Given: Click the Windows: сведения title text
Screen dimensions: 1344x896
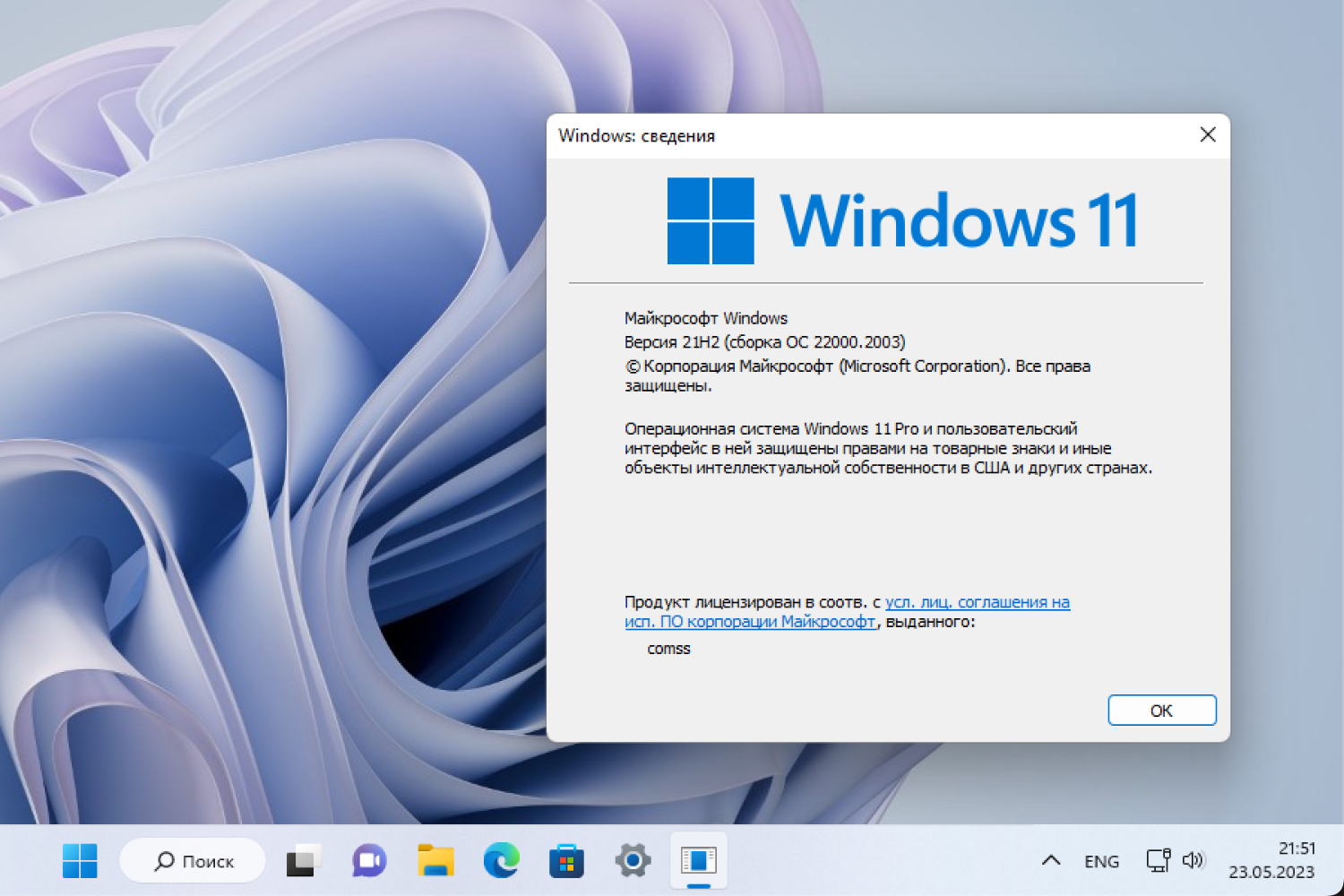Looking at the screenshot, I should click(x=637, y=136).
